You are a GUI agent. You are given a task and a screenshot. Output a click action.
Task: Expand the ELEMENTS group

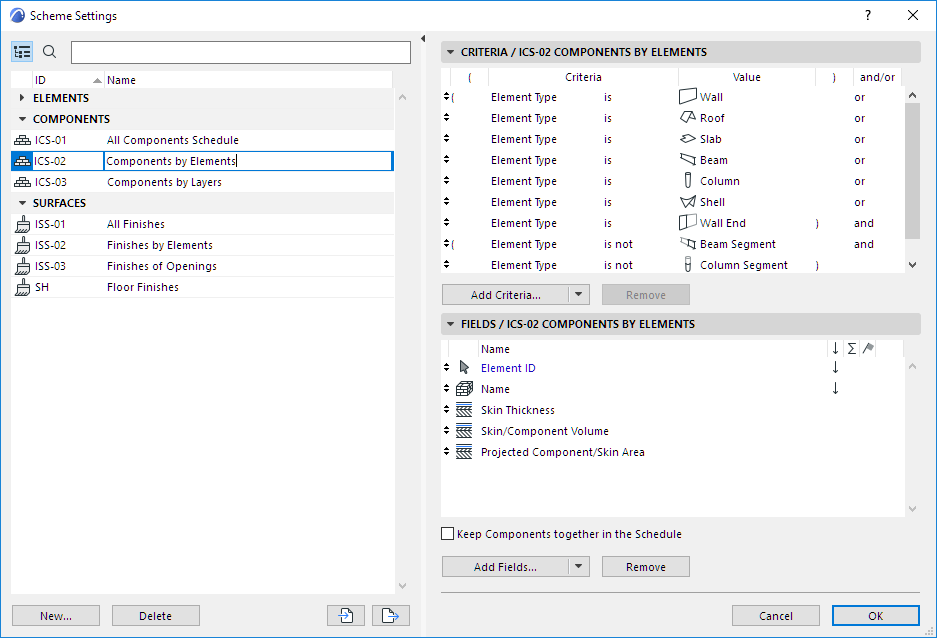click(22, 97)
